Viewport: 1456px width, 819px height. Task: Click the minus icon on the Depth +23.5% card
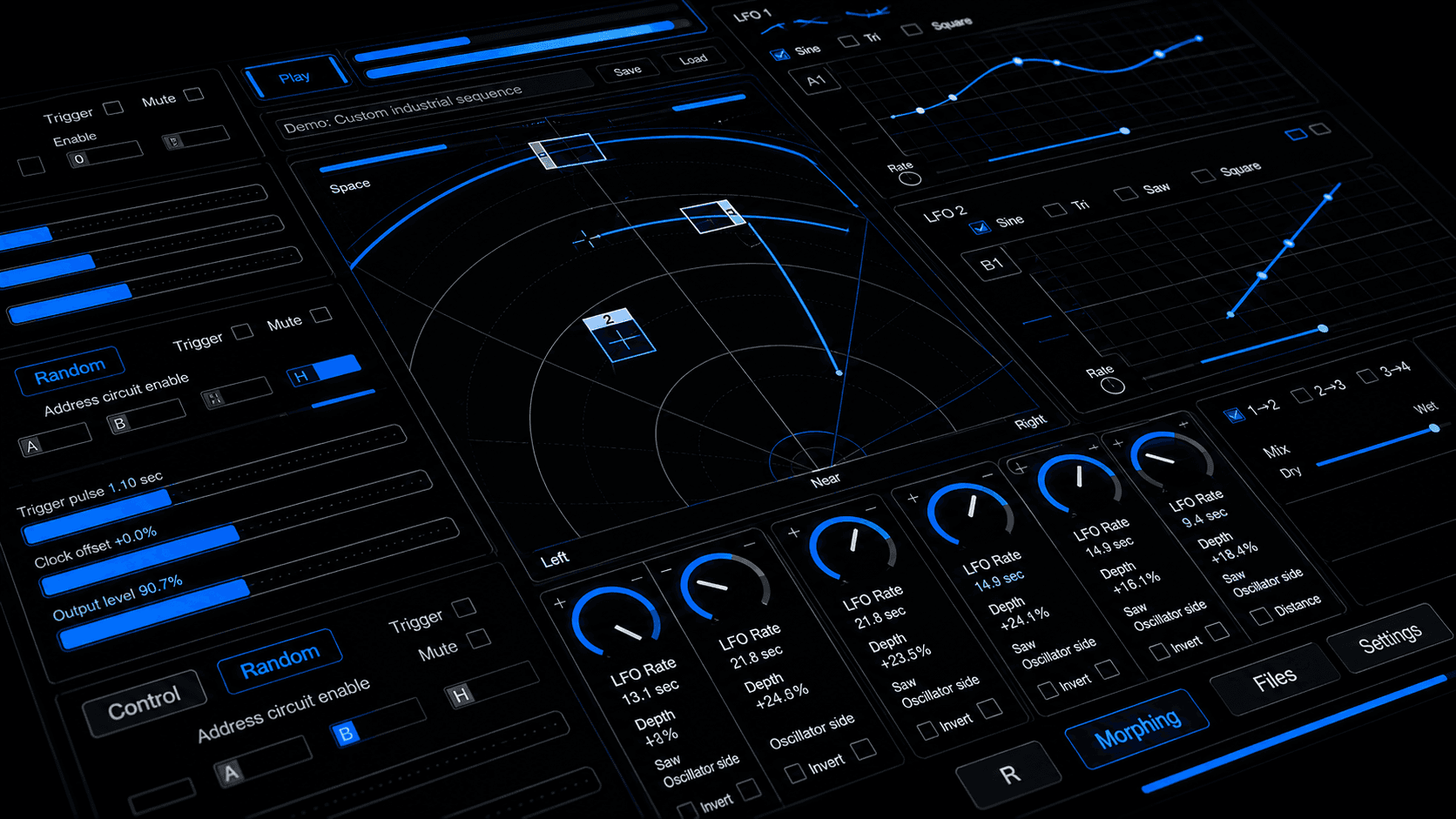(x=870, y=508)
